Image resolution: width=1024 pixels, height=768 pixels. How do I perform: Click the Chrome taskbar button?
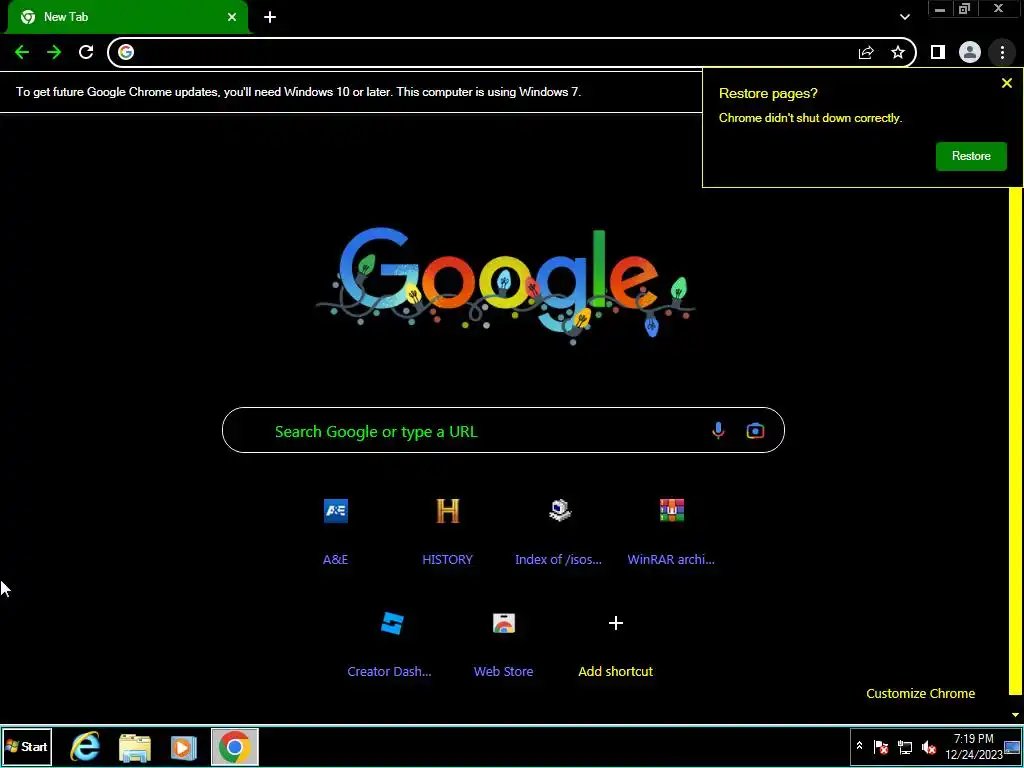tap(234, 746)
